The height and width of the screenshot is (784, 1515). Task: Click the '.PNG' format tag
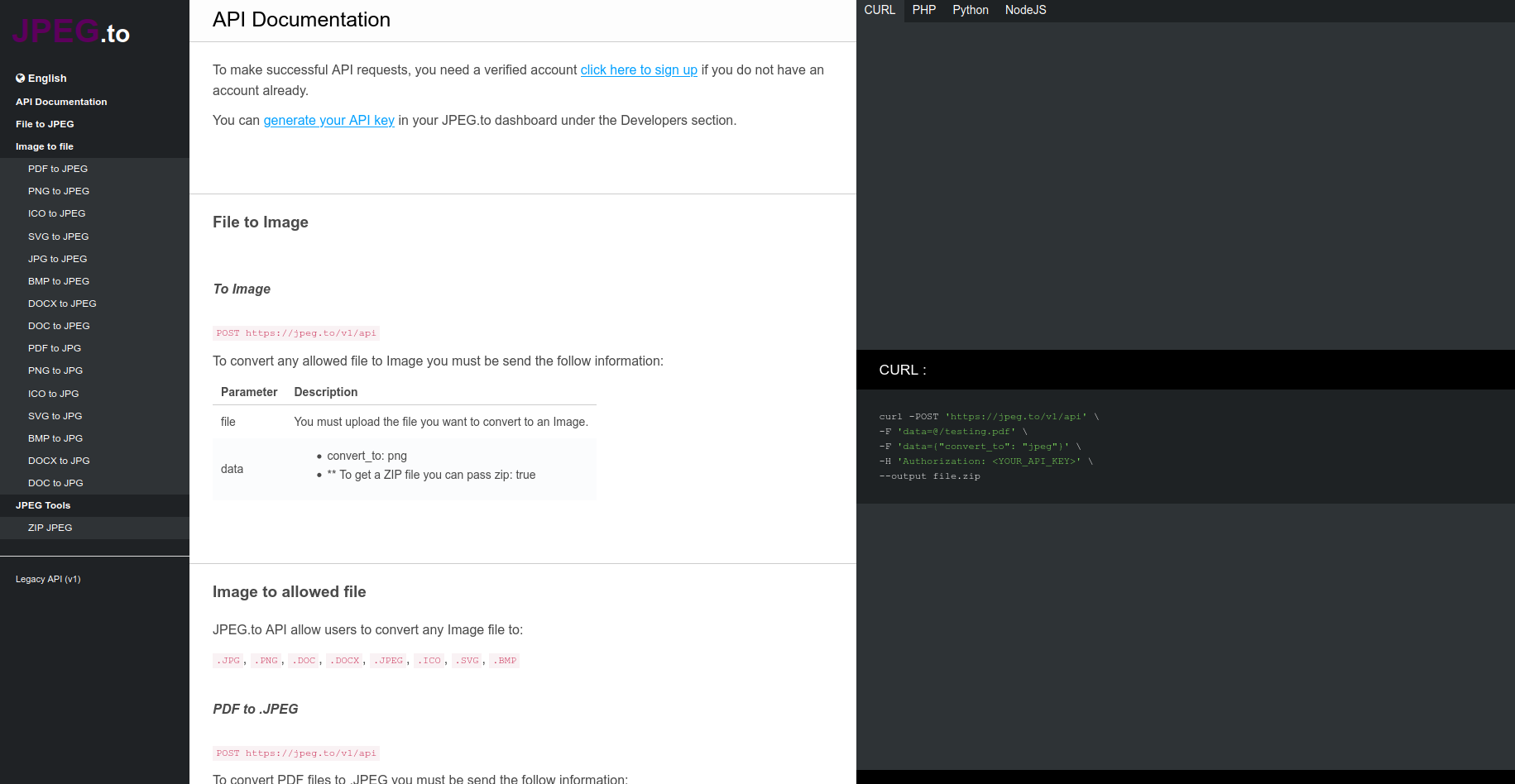point(266,661)
